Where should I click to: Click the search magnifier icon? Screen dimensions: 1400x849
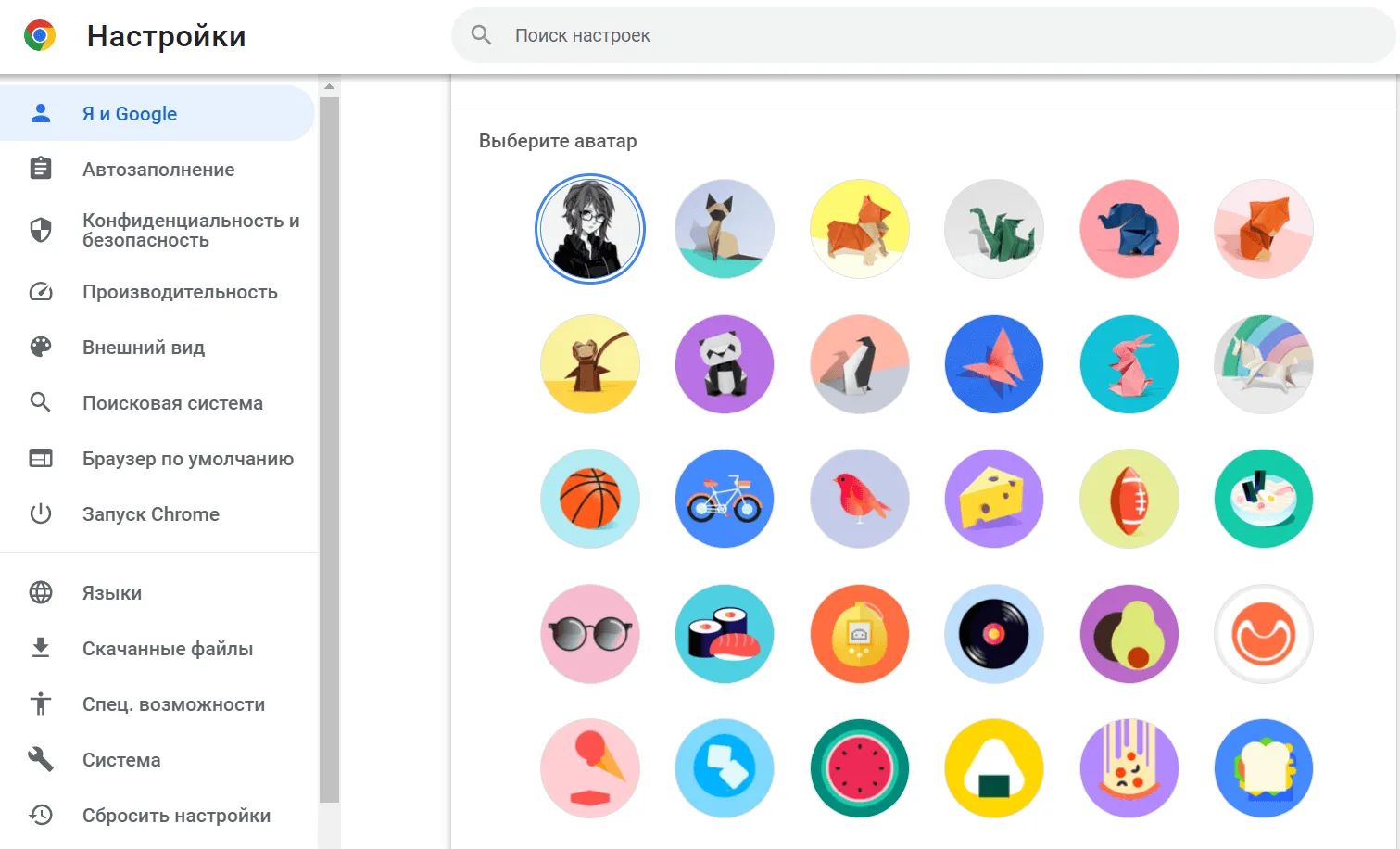tap(481, 35)
